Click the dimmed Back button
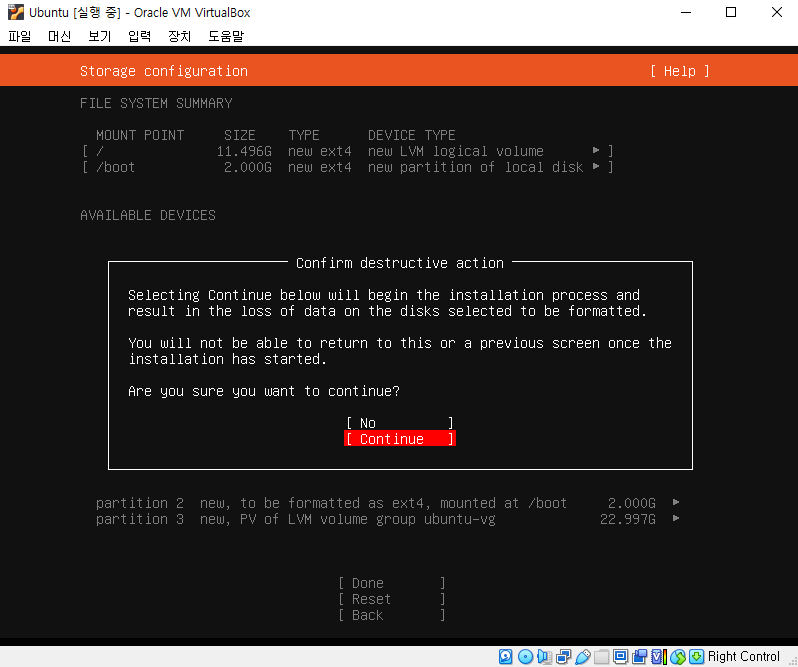 392,615
